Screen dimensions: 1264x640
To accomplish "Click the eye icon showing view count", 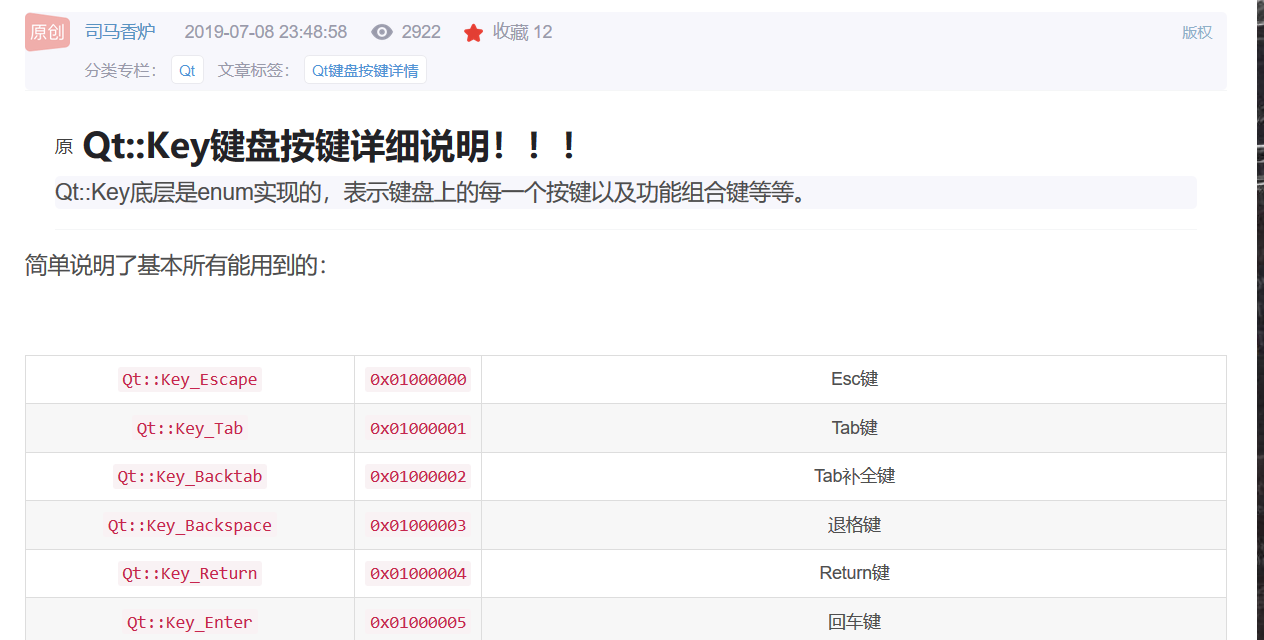I will [x=381, y=31].
